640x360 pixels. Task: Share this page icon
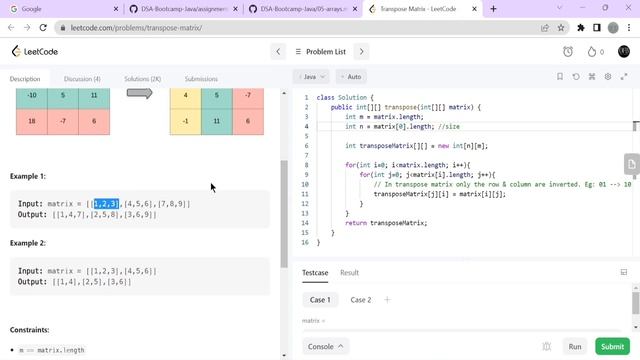(x=545, y=28)
